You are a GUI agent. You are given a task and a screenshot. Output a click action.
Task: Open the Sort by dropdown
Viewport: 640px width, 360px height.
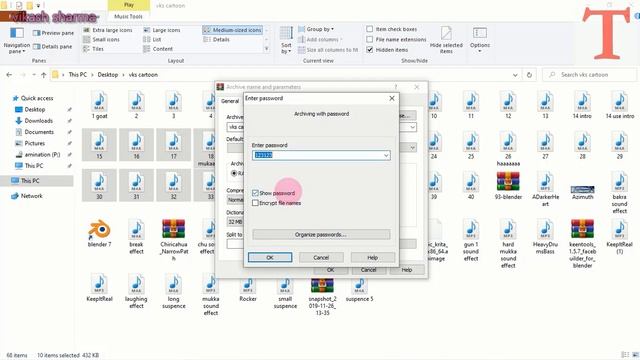pos(286,40)
